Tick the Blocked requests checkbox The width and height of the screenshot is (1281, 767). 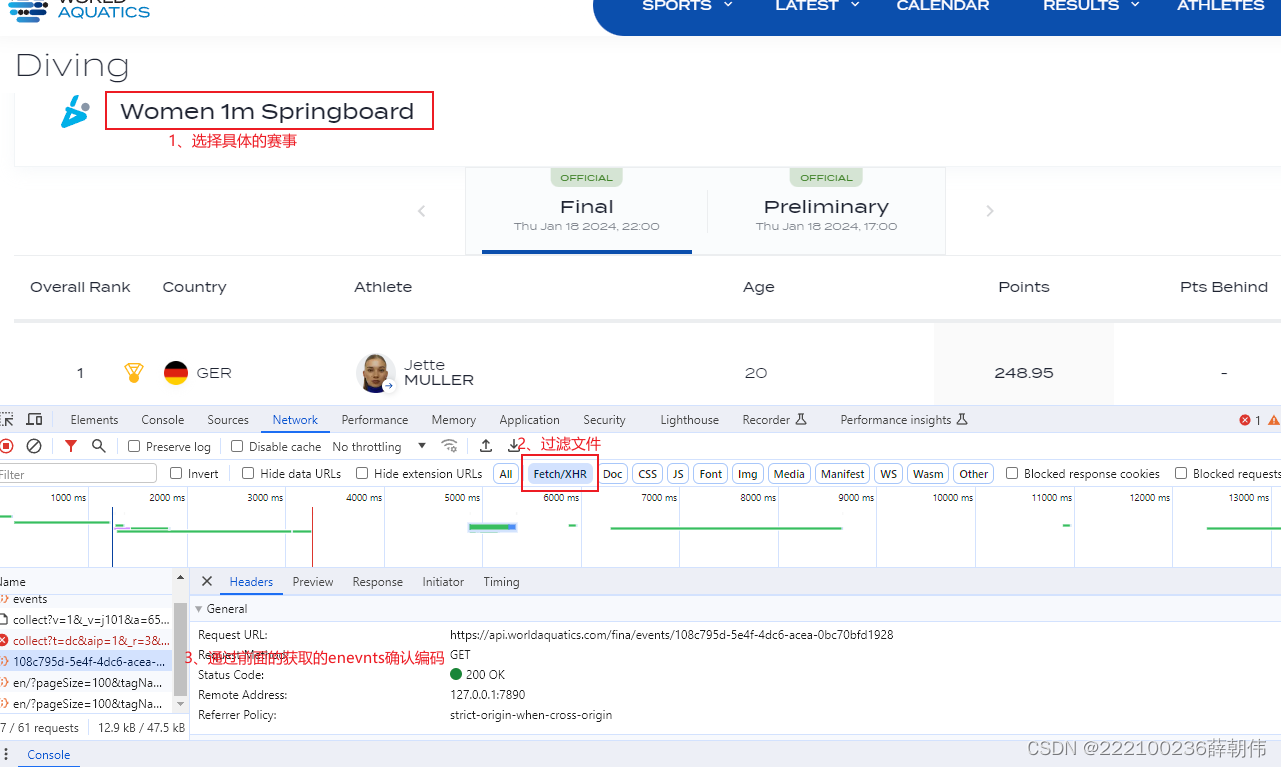click(x=1181, y=473)
